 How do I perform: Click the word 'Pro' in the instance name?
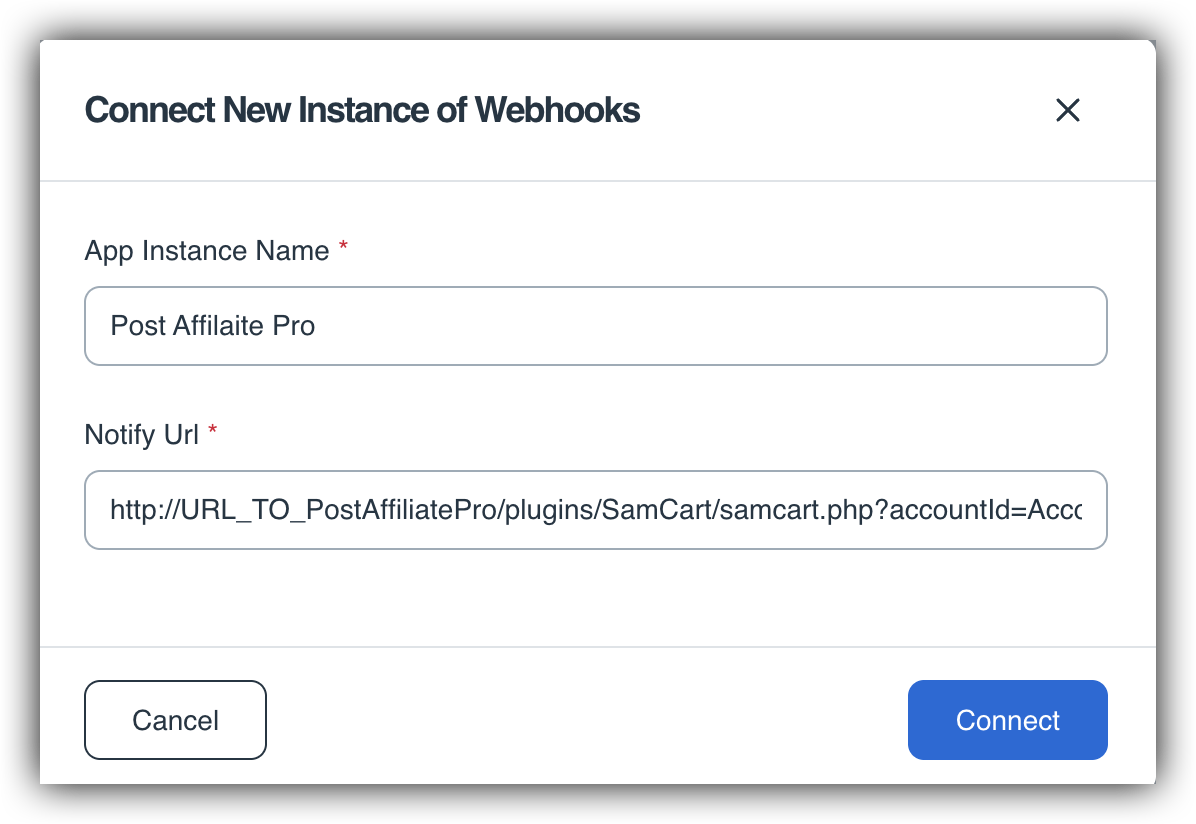294,326
